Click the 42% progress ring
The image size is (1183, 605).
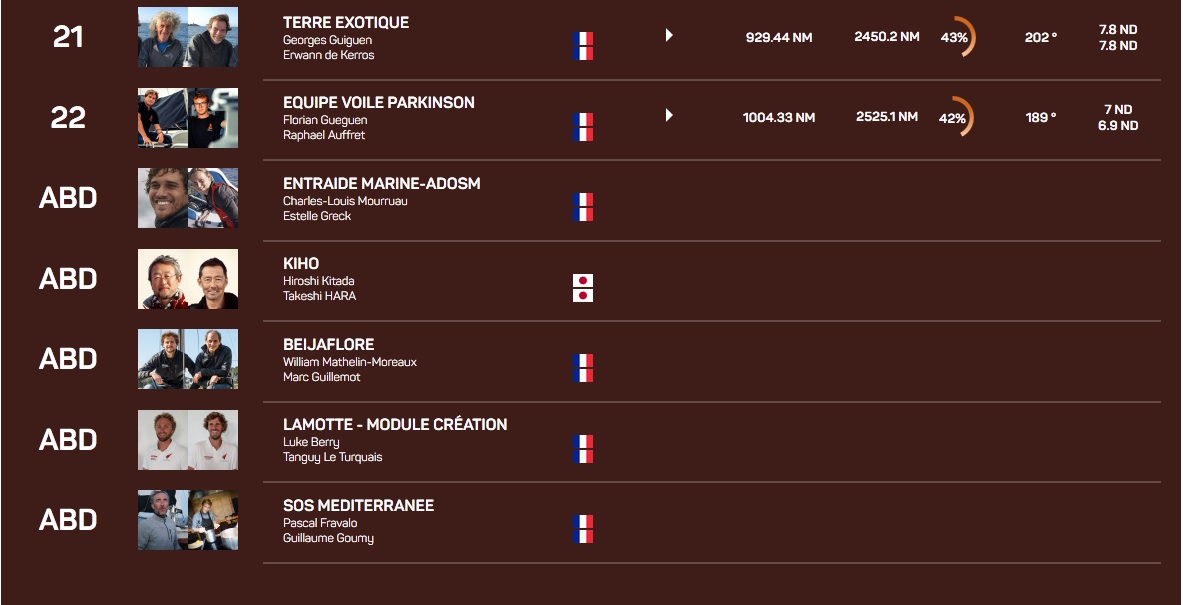[954, 117]
